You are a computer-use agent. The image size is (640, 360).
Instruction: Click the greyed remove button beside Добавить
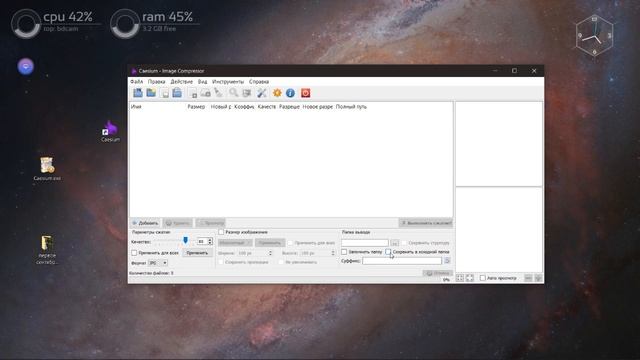178,223
